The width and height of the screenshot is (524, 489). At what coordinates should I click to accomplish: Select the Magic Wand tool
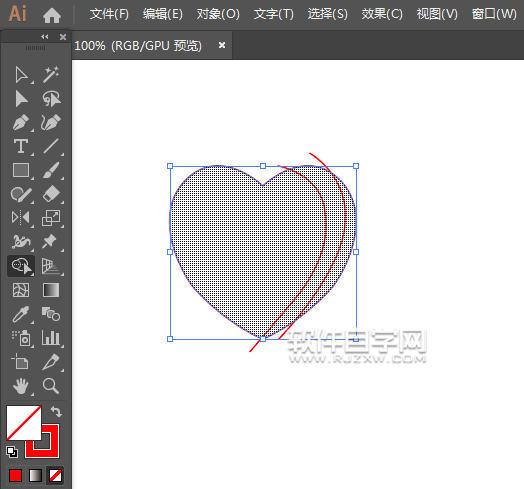(x=51, y=74)
